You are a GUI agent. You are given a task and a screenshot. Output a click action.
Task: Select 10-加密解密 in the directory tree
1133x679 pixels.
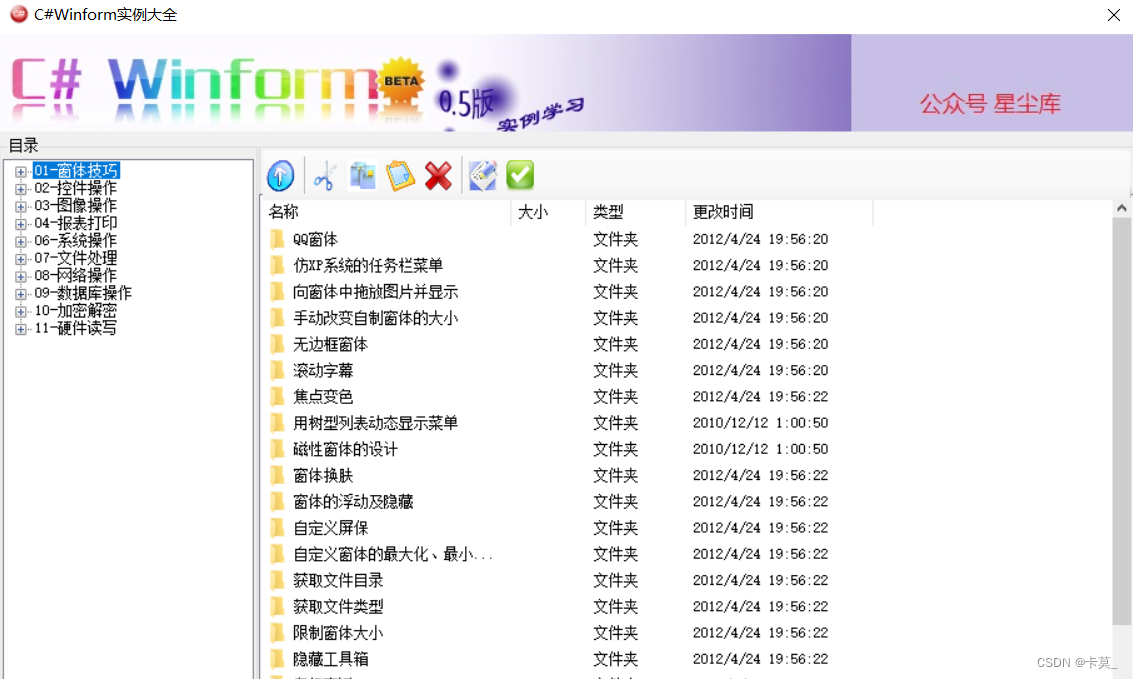(75, 311)
